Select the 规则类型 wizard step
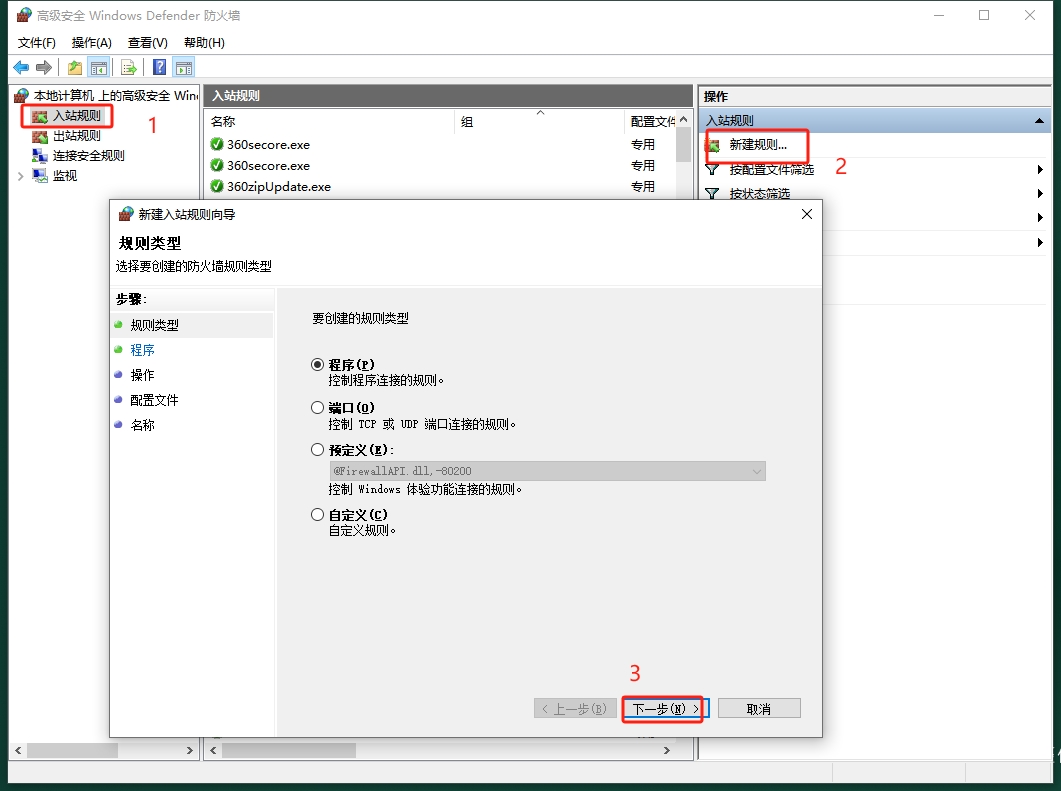Screen dimensions: 1061x791 coord(154,325)
